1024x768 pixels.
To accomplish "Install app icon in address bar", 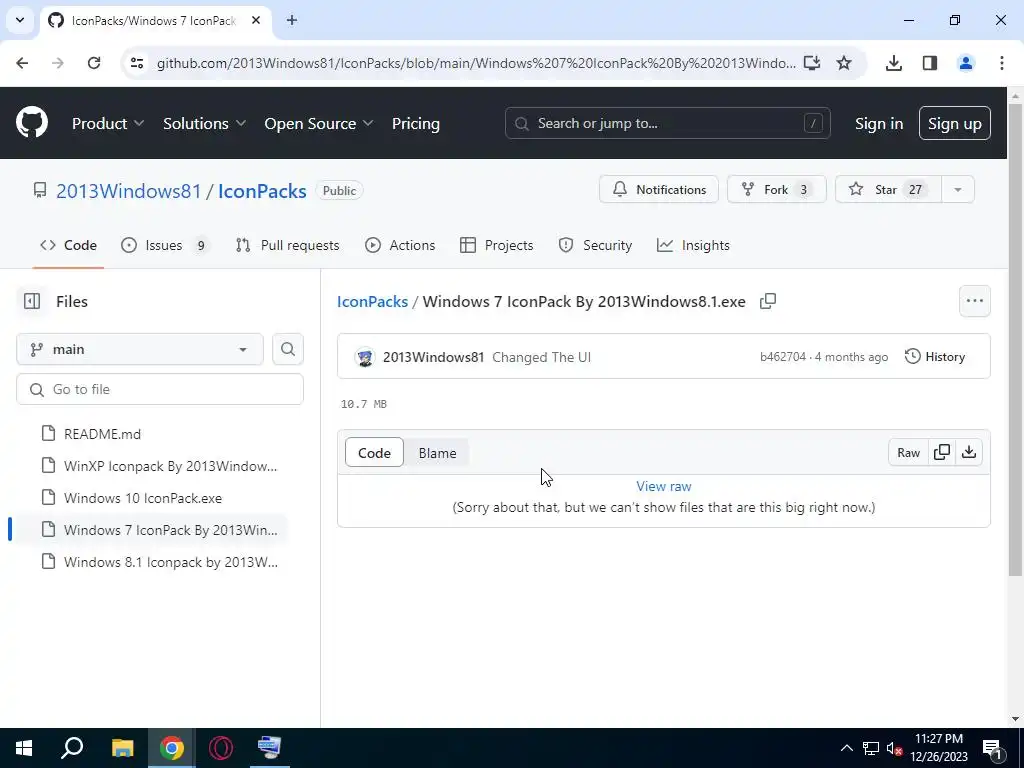I will pos(812,63).
